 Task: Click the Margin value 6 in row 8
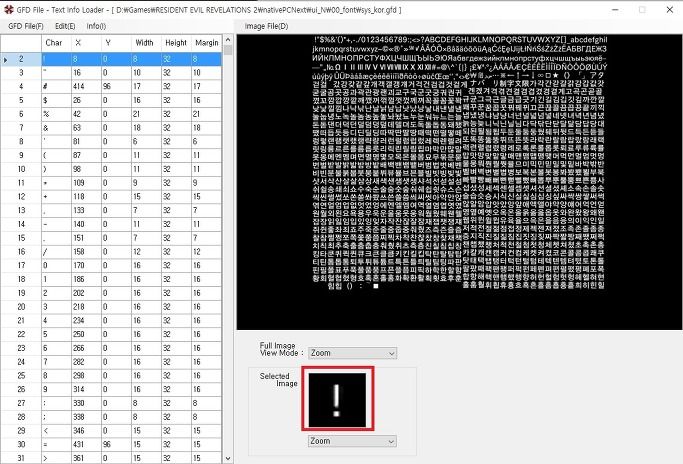pyautogui.click(x=206, y=142)
